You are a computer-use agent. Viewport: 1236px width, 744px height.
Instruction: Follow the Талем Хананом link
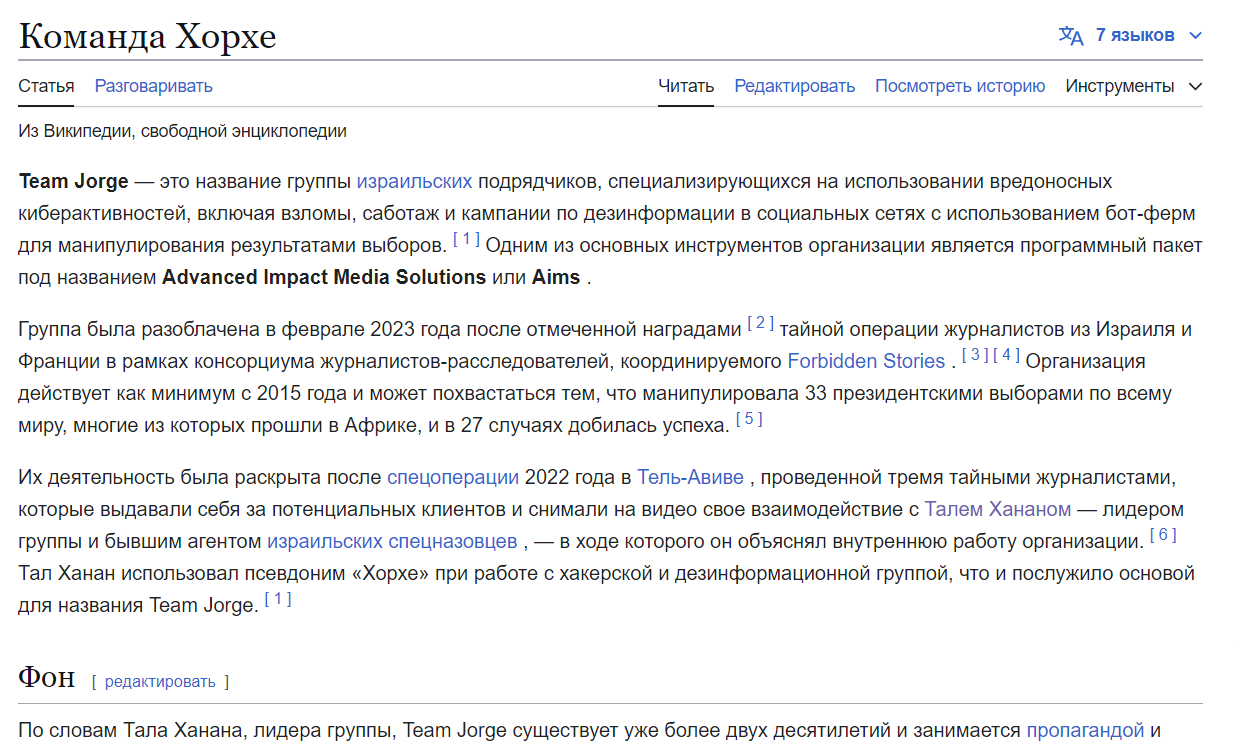coord(997,509)
